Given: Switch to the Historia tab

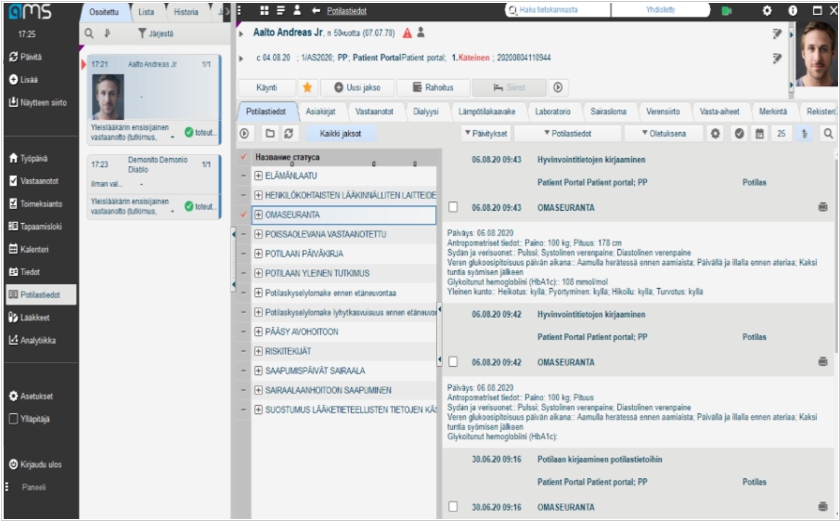Looking at the screenshot, I should coord(185,12).
